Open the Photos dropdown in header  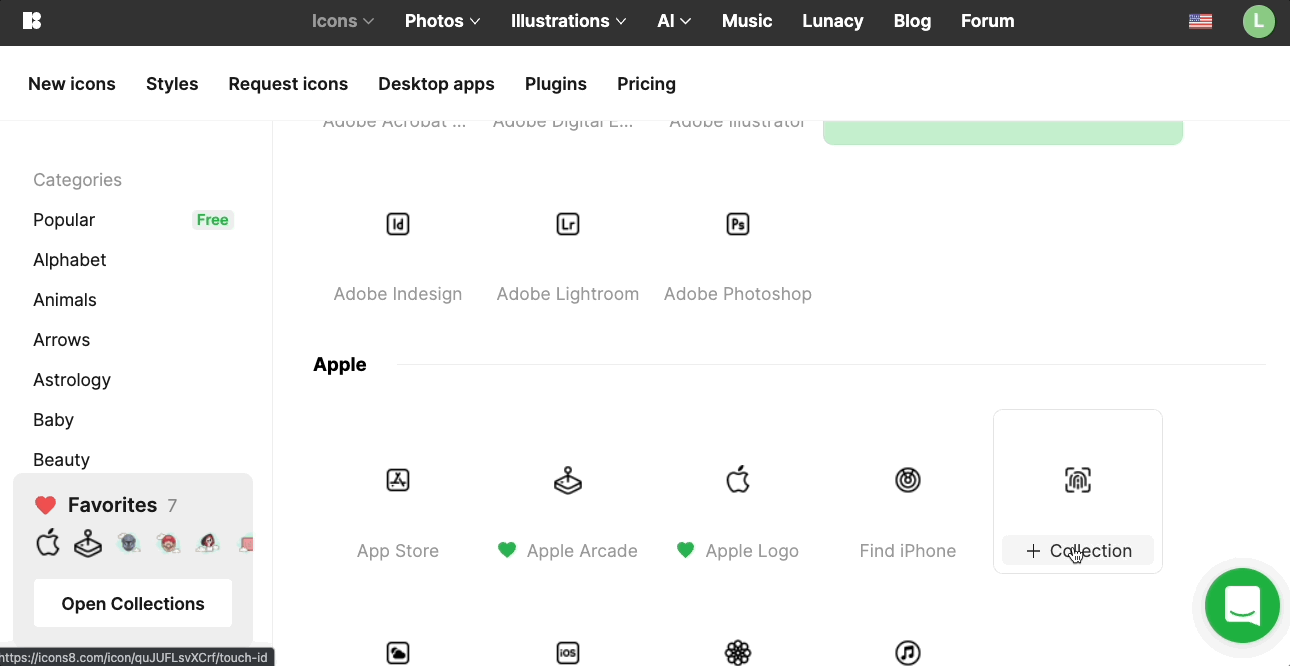(442, 21)
